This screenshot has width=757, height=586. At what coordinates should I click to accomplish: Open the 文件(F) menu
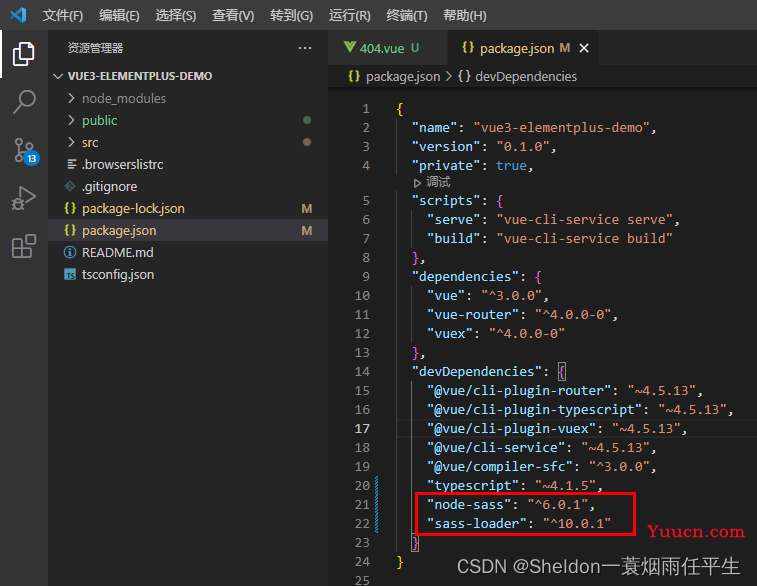(x=63, y=15)
